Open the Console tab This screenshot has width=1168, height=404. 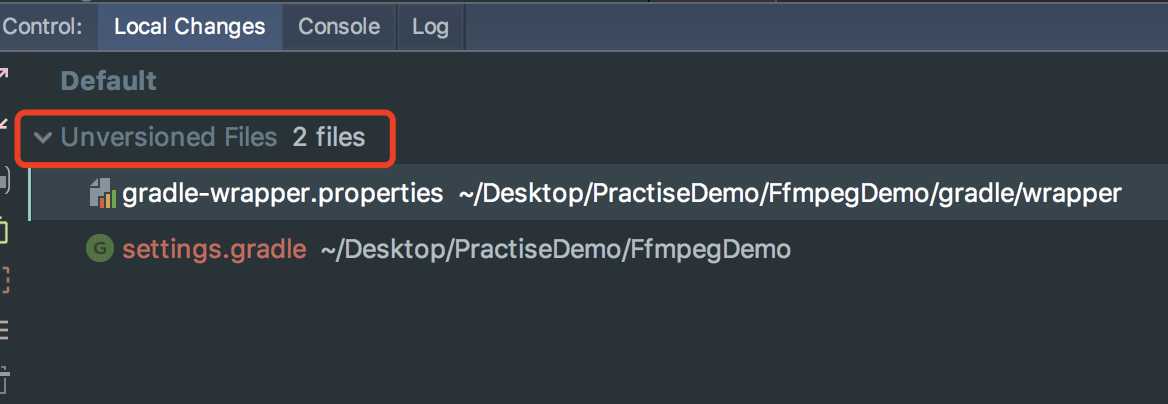(x=339, y=27)
